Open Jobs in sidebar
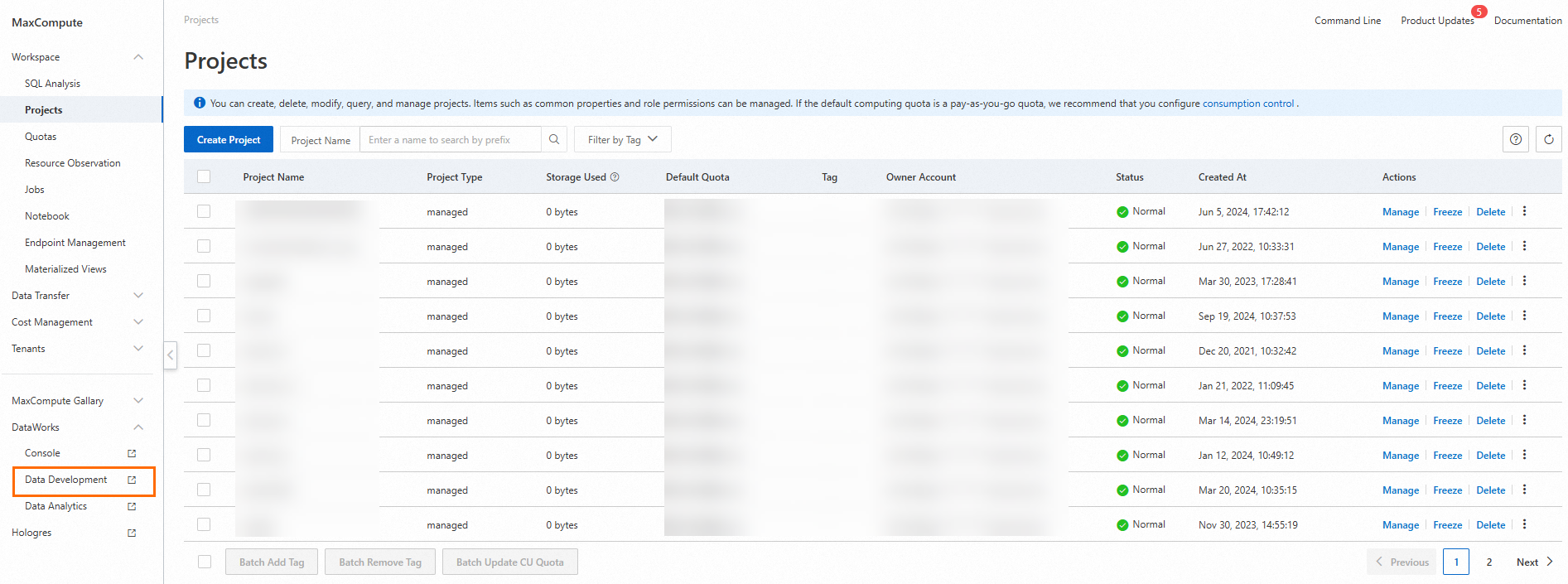 (x=35, y=190)
